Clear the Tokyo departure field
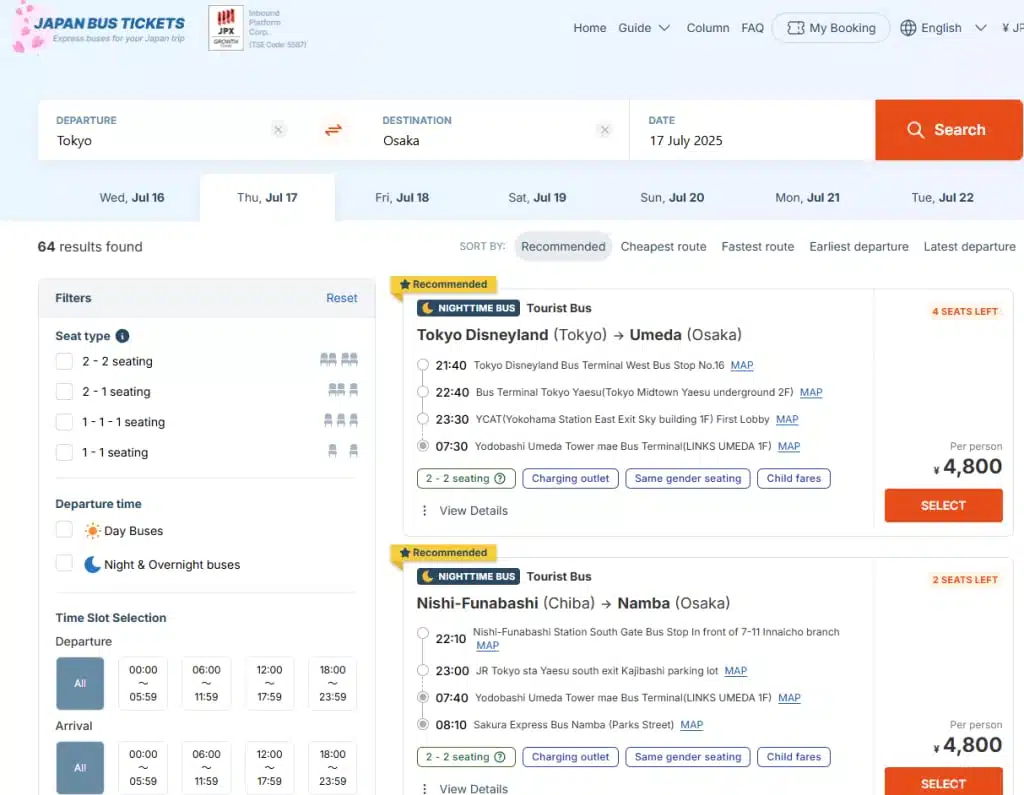 (x=279, y=130)
